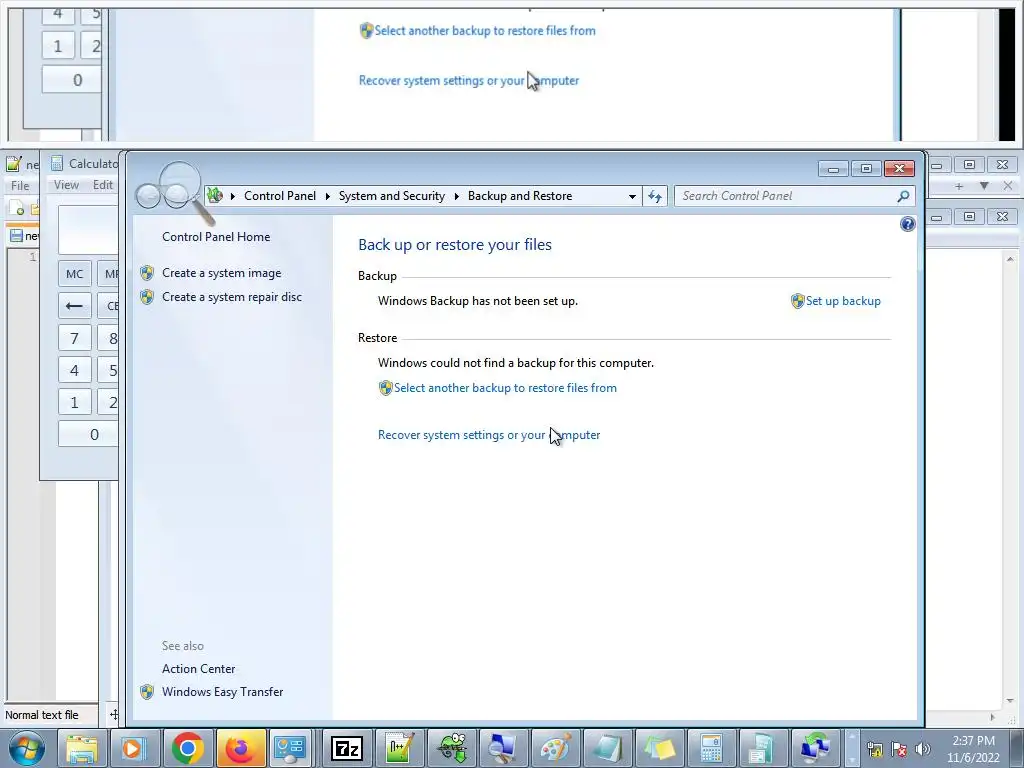Viewport: 1024px width, 768px height.
Task: Open Notepad from the taskbar
Action: (607, 748)
